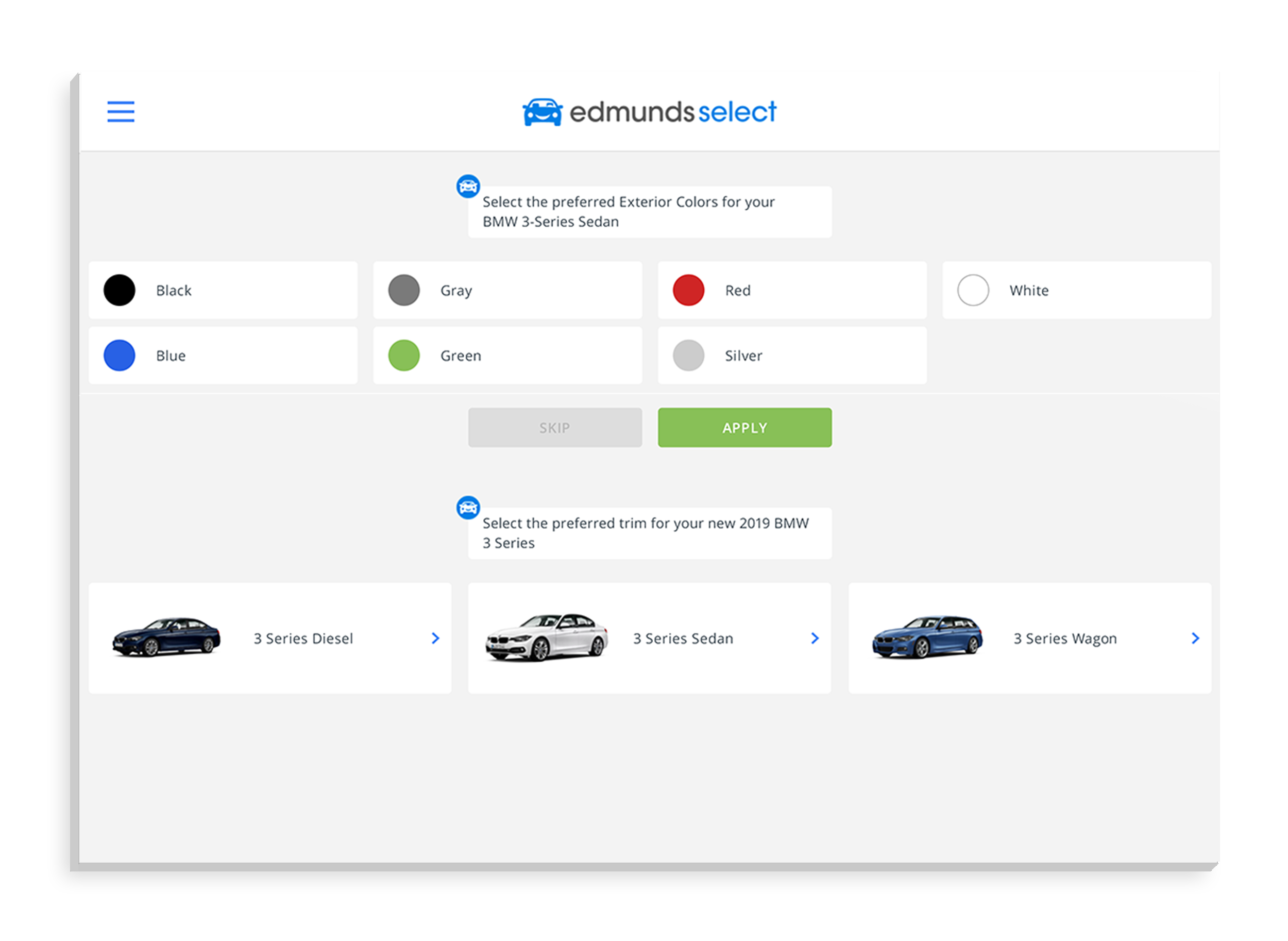Choose the Gray label option

(456, 291)
